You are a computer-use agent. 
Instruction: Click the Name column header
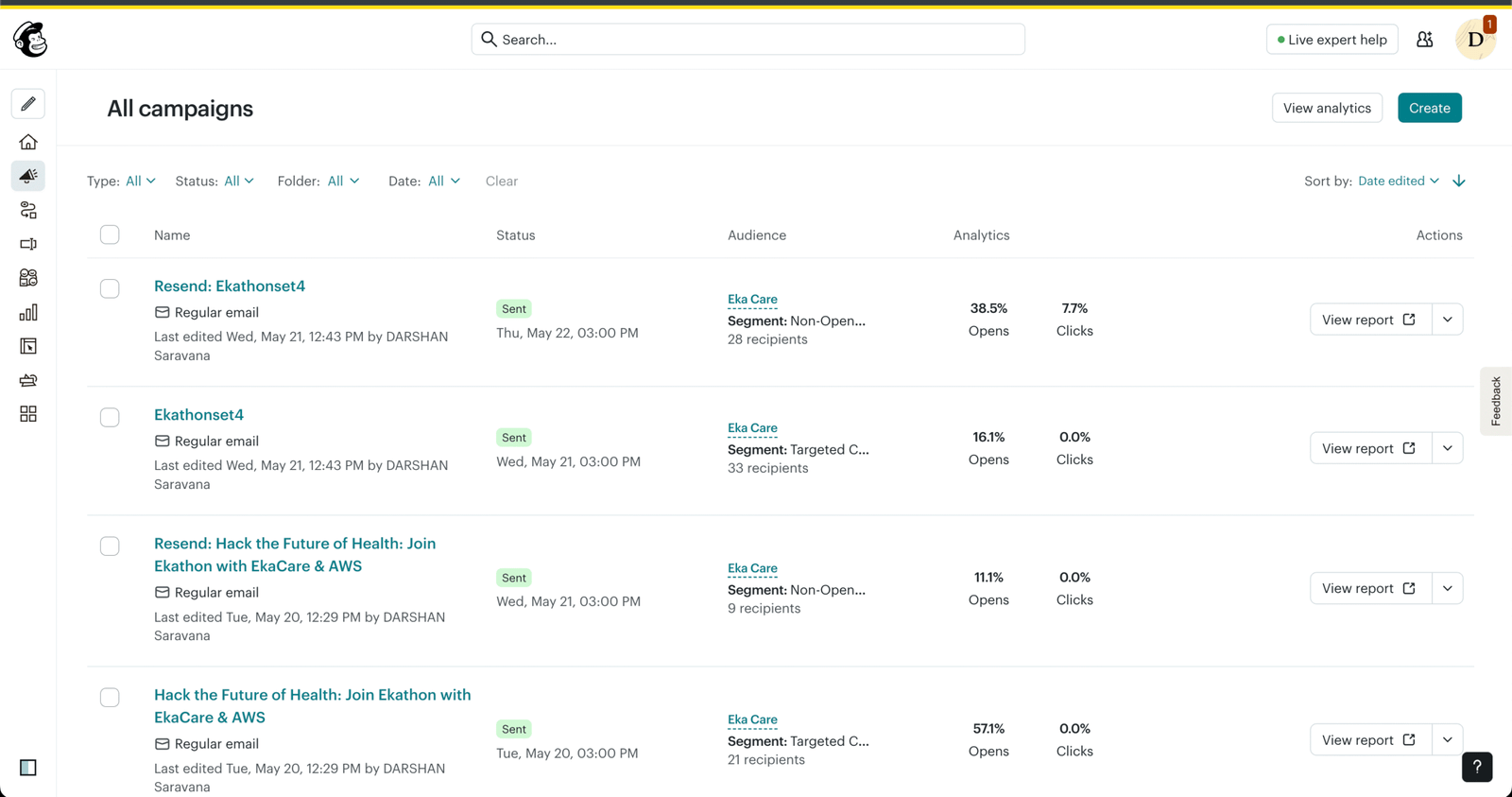point(172,235)
